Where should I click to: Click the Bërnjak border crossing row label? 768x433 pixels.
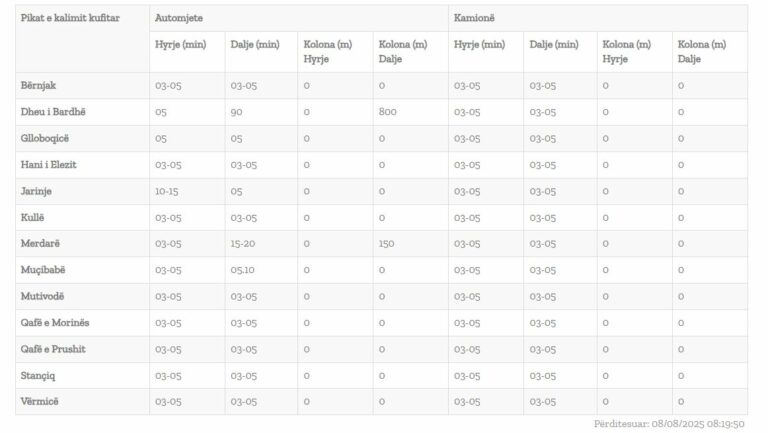pos(41,86)
